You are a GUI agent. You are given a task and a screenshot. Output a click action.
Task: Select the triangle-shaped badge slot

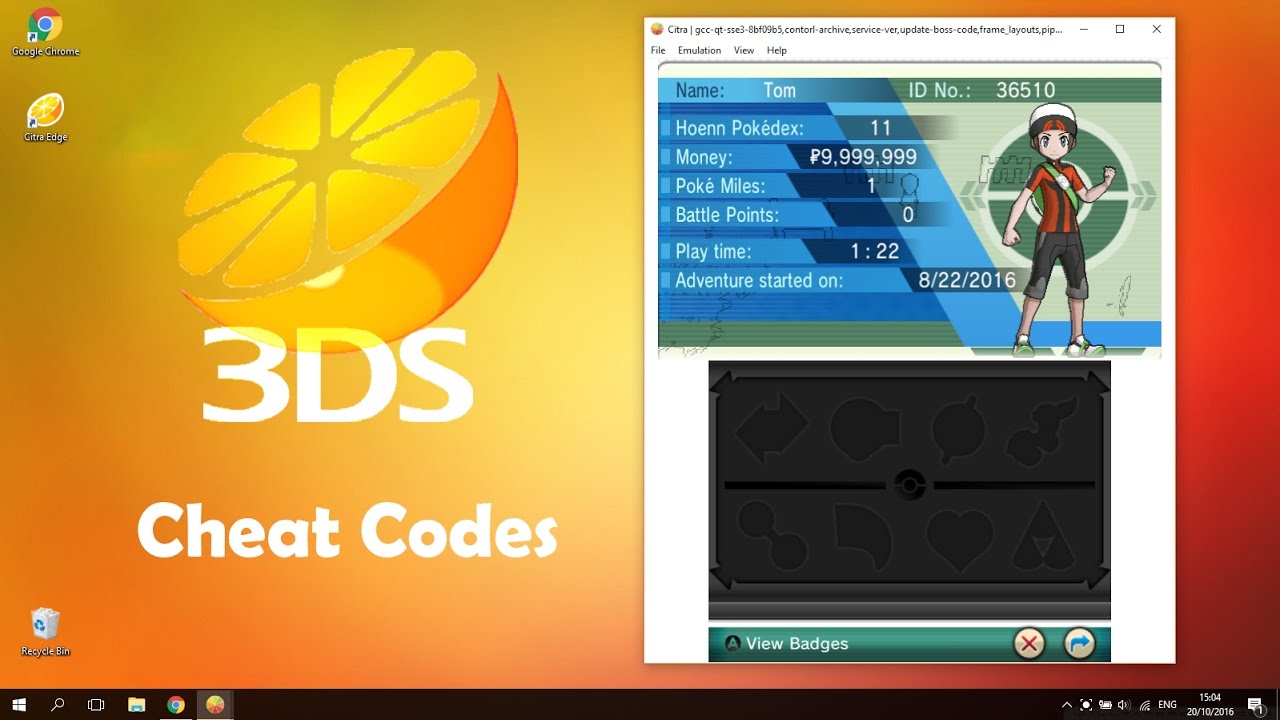tap(1044, 536)
